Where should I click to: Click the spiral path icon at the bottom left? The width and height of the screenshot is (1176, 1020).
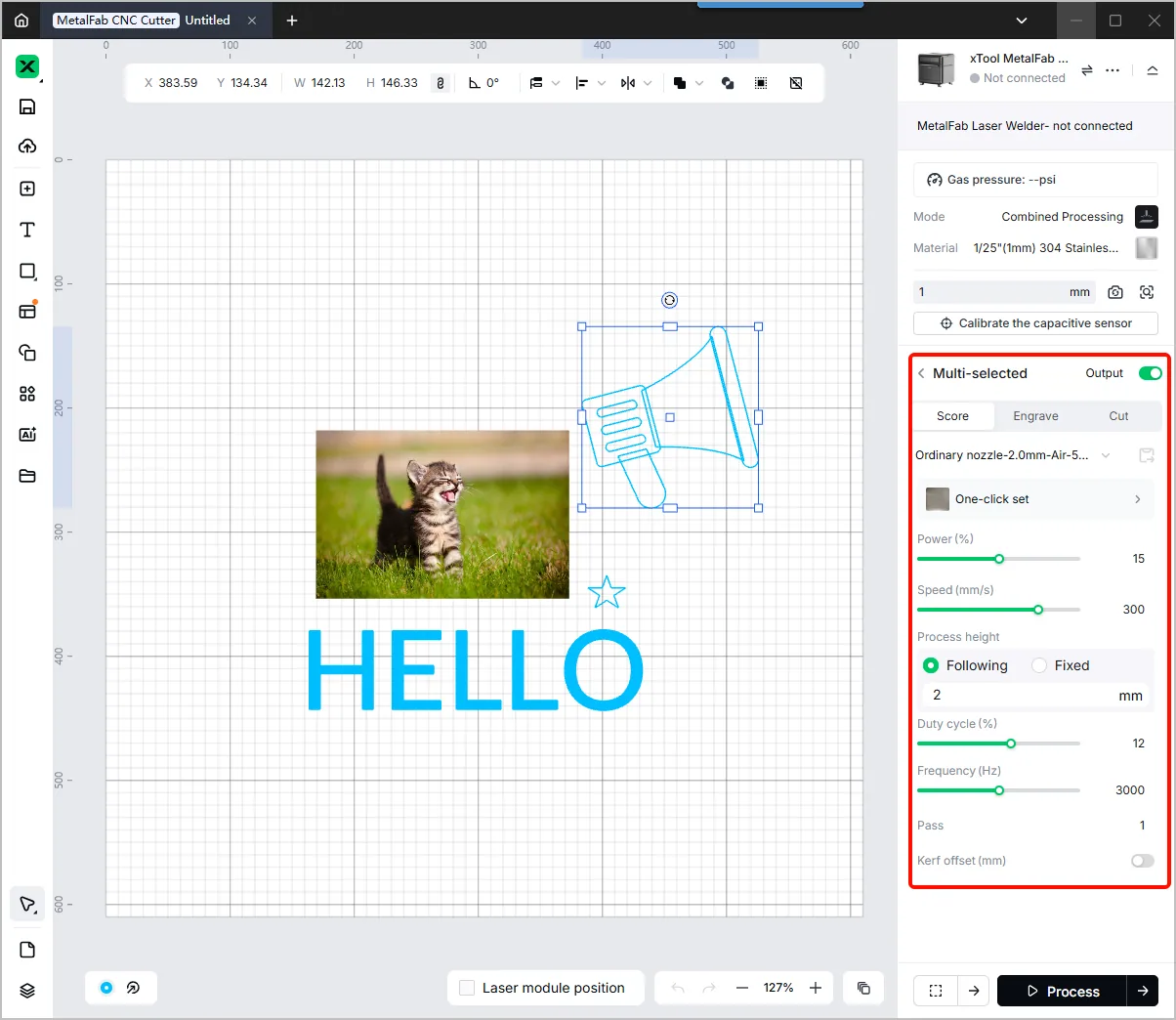pyautogui.click(x=134, y=988)
